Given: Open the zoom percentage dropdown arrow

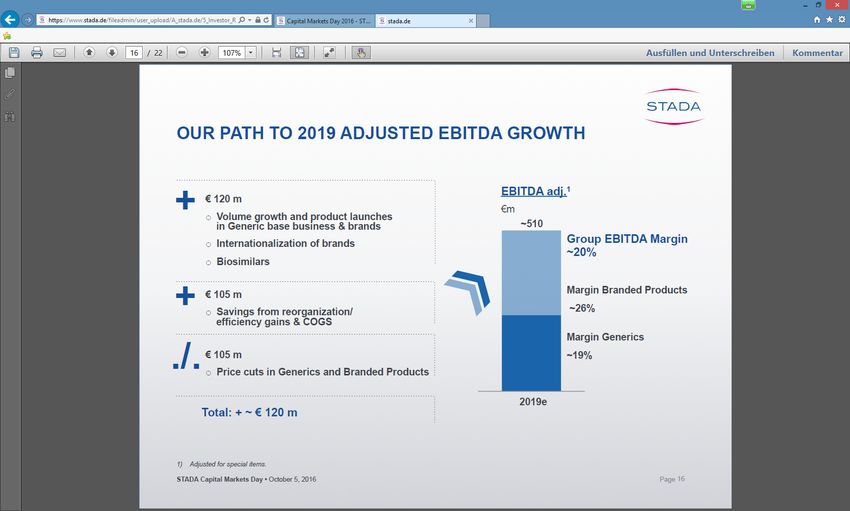Looking at the screenshot, I should pyautogui.click(x=251, y=53).
